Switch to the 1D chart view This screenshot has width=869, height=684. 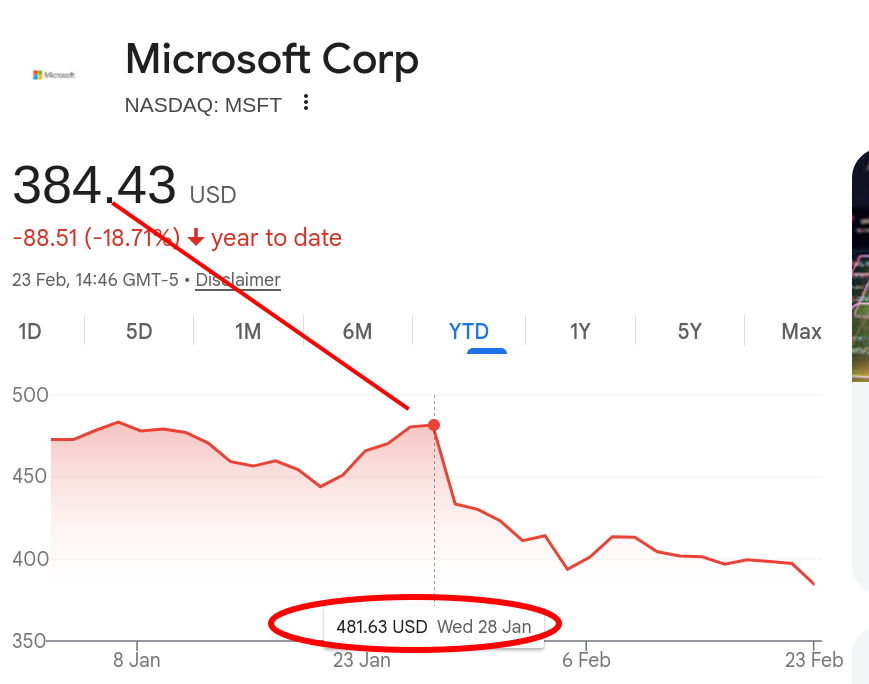(30, 331)
